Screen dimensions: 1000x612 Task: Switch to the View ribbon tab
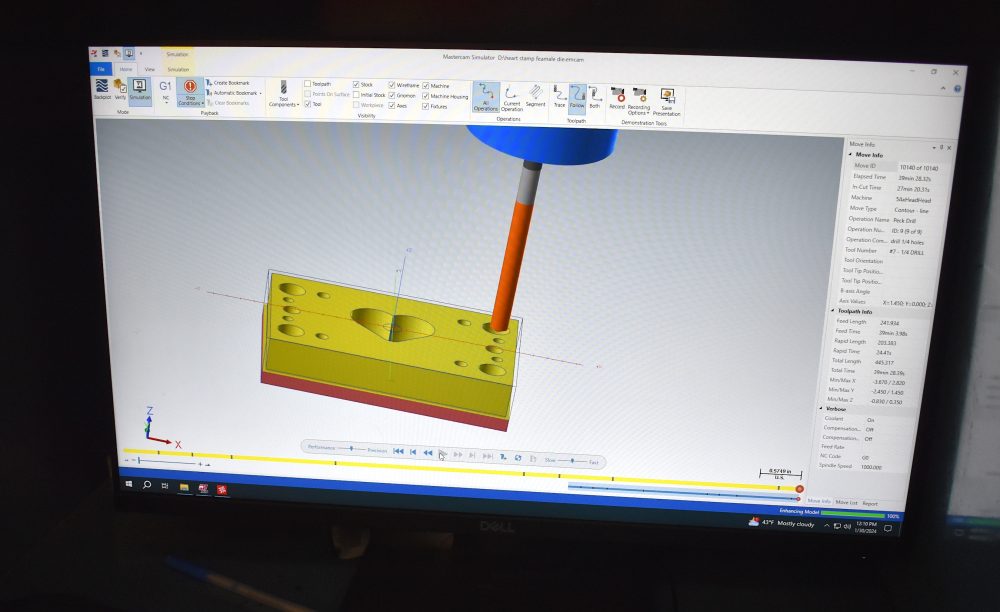tap(148, 69)
